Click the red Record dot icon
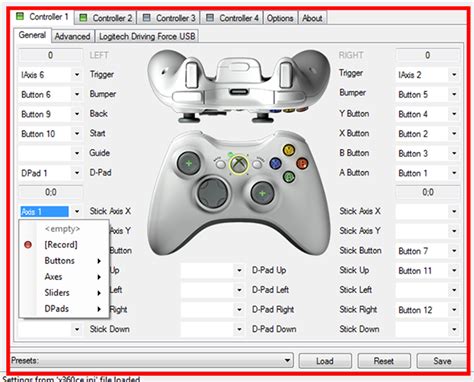 pos(28,245)
